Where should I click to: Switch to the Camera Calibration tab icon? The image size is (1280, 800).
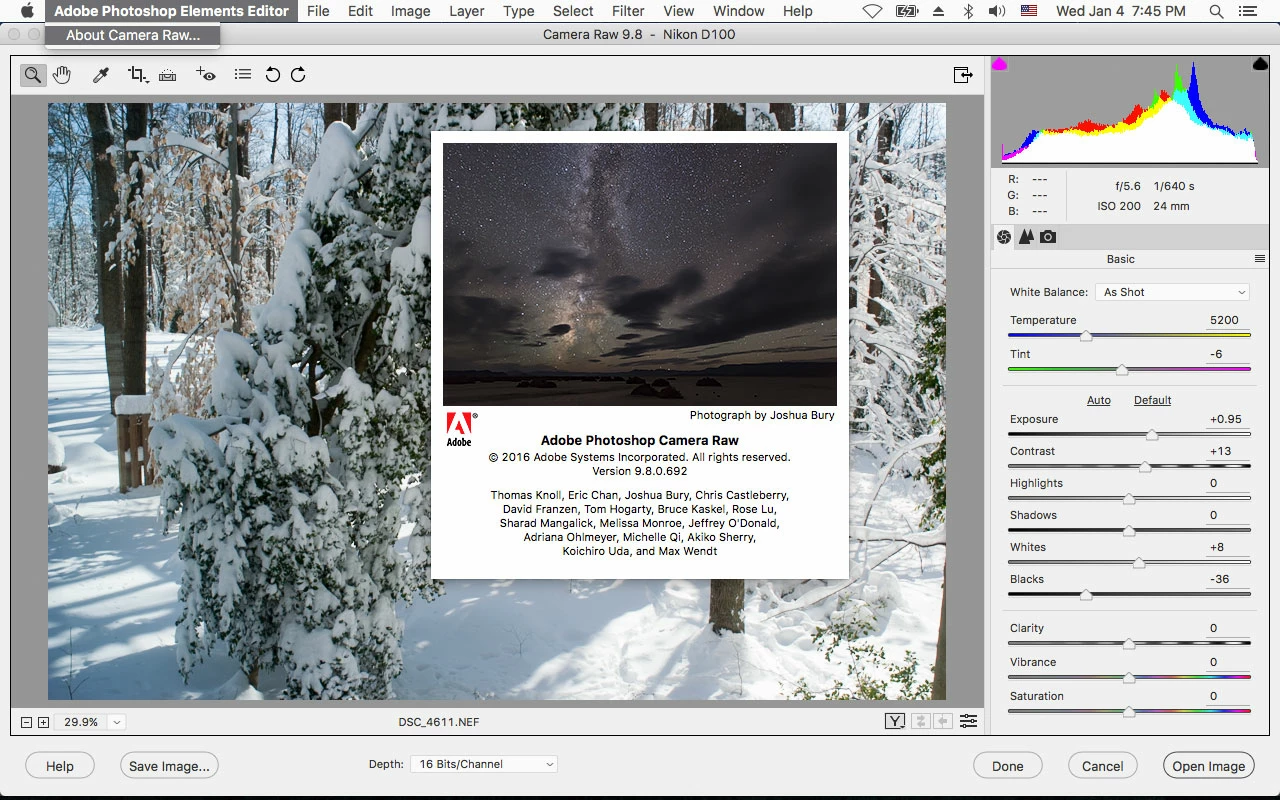[1048, 237]
